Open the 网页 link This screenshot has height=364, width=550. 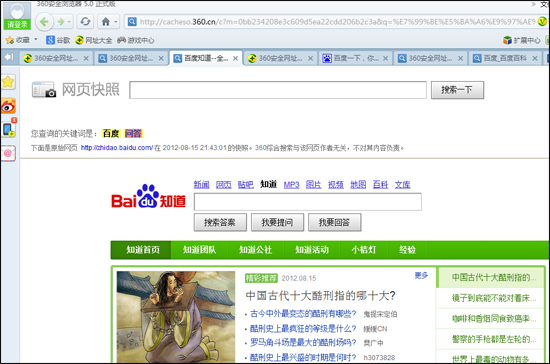pyautogui.click(x=223, y=184)
